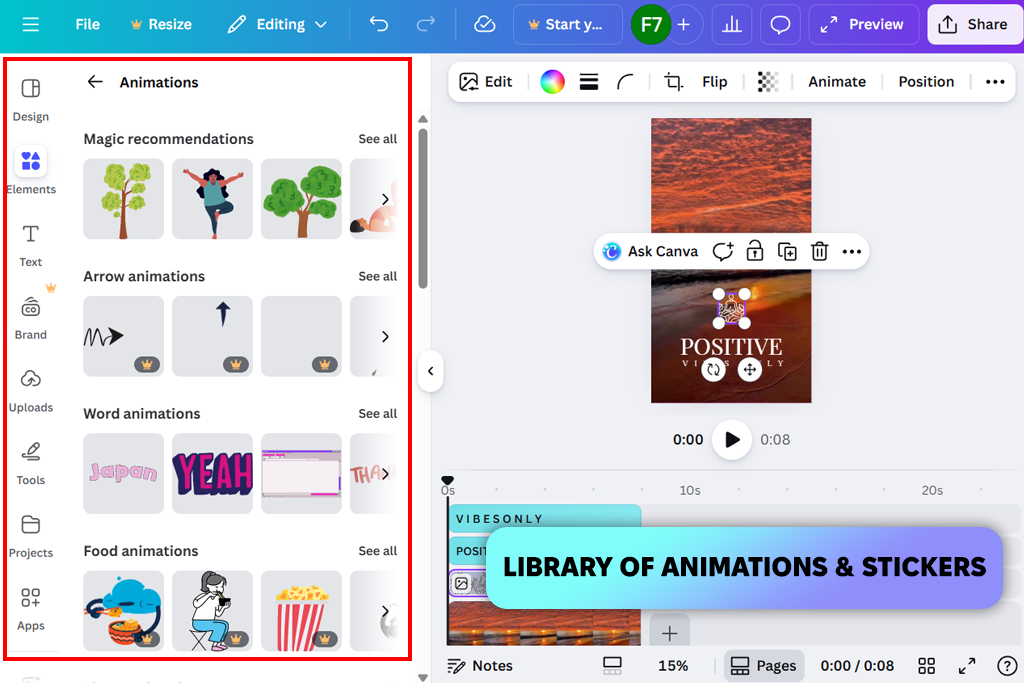The width and height of the screenshot is (1024, 683).
Task: Delete the selected element with trash
Action: tap(819, 251)
